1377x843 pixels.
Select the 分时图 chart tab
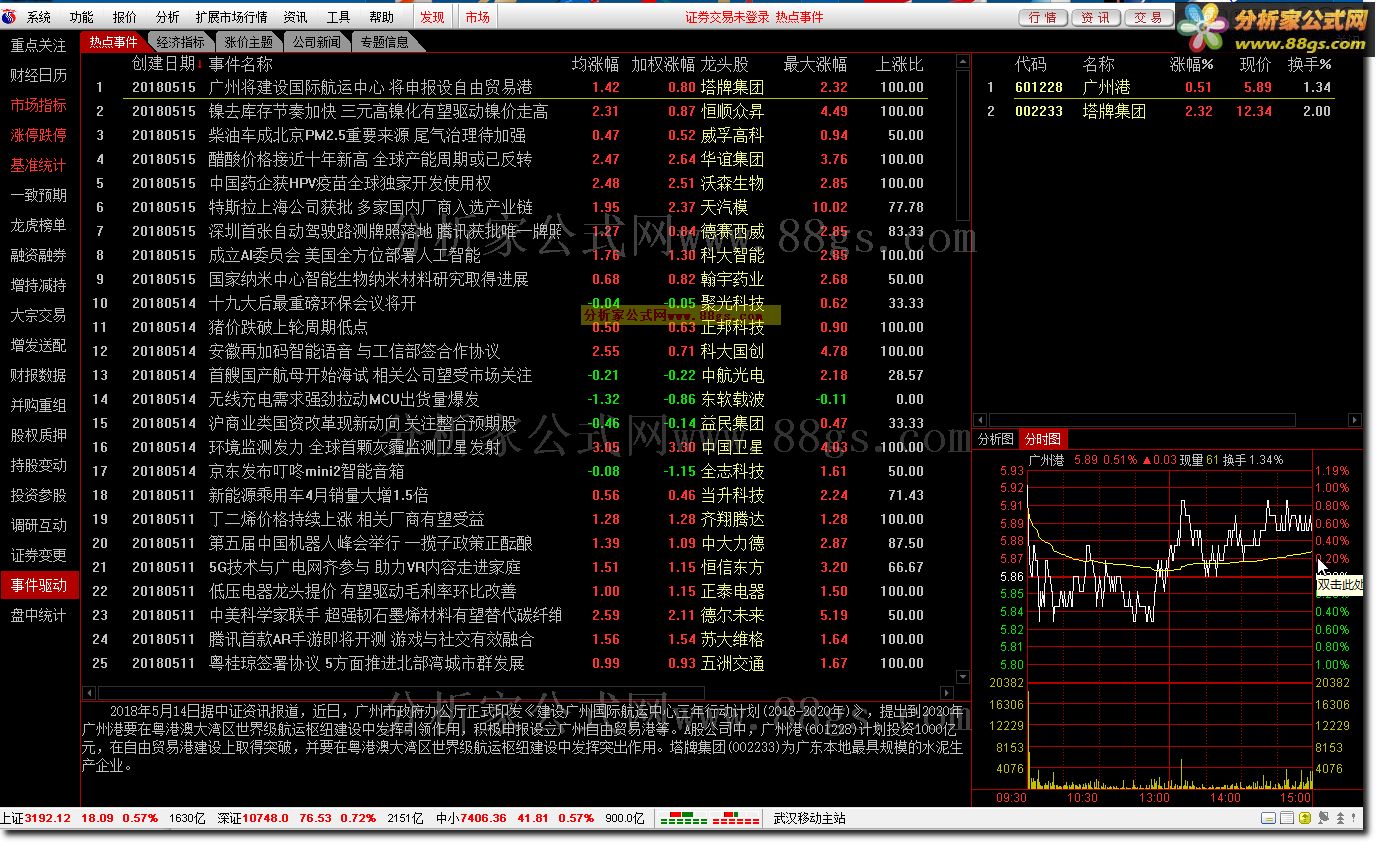point(1043,439)
